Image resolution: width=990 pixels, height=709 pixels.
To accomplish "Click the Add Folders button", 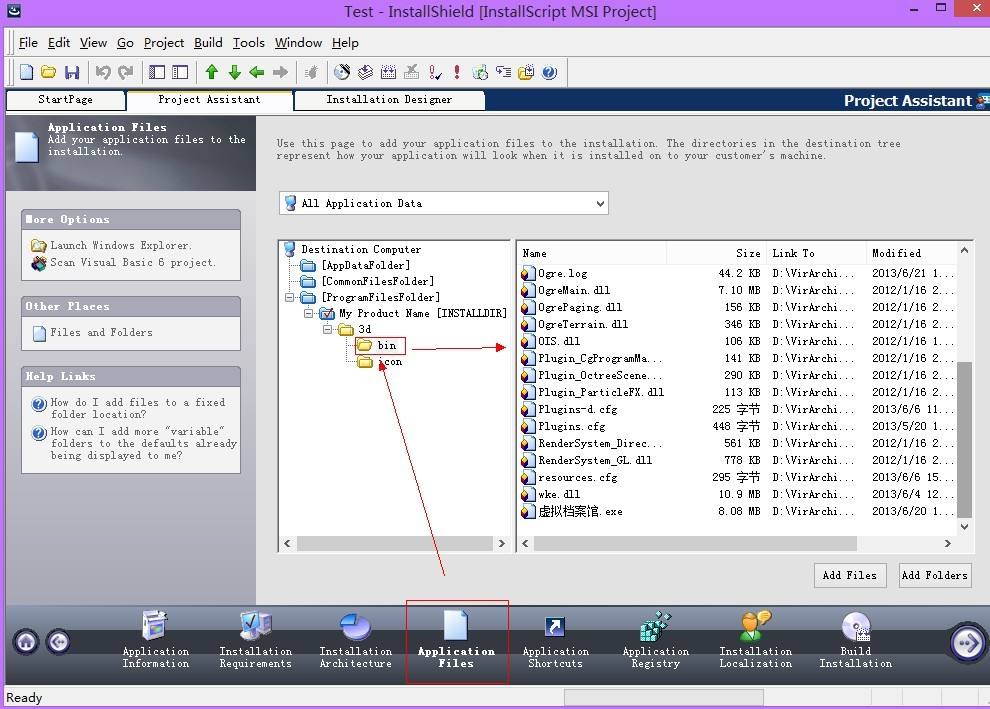I will [934, 575].
